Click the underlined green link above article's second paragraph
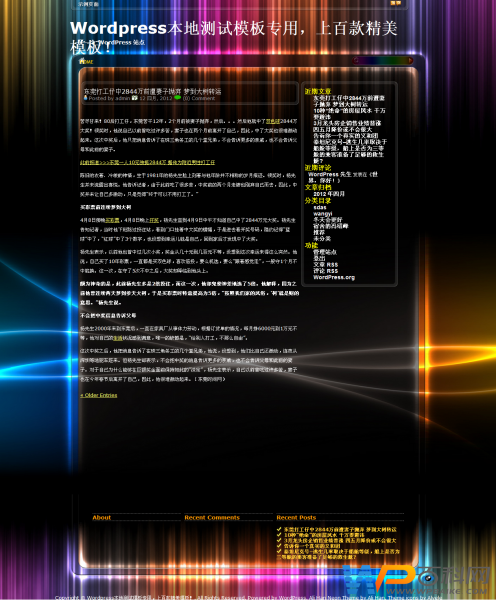Viewport: 496px width, 600px height. pyautogui.click(x=147, y=163)
